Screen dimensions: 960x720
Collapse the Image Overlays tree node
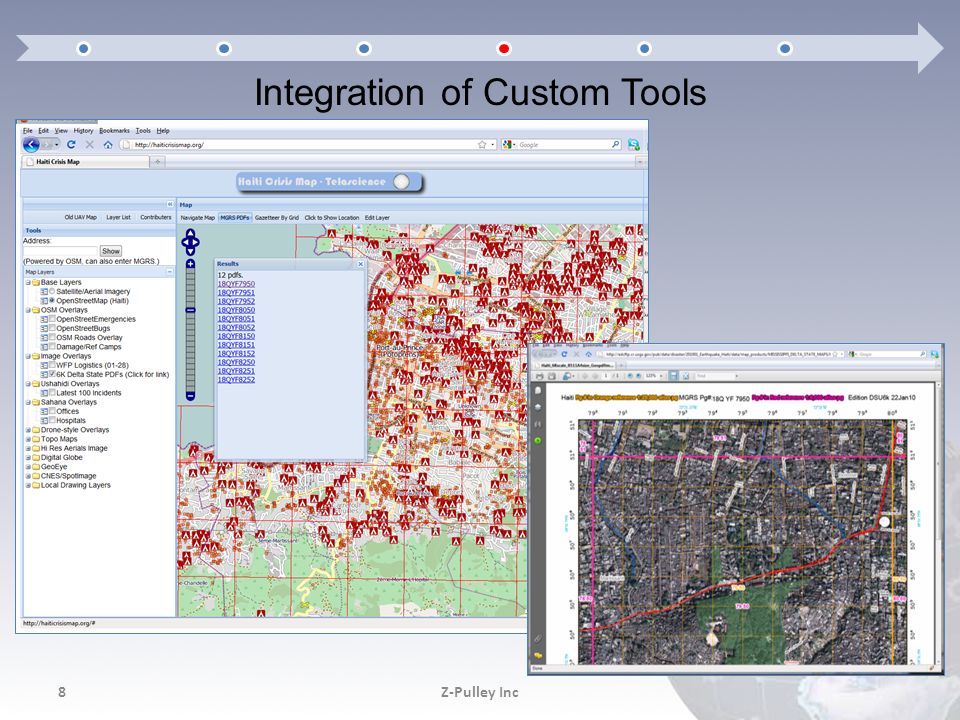28,356
